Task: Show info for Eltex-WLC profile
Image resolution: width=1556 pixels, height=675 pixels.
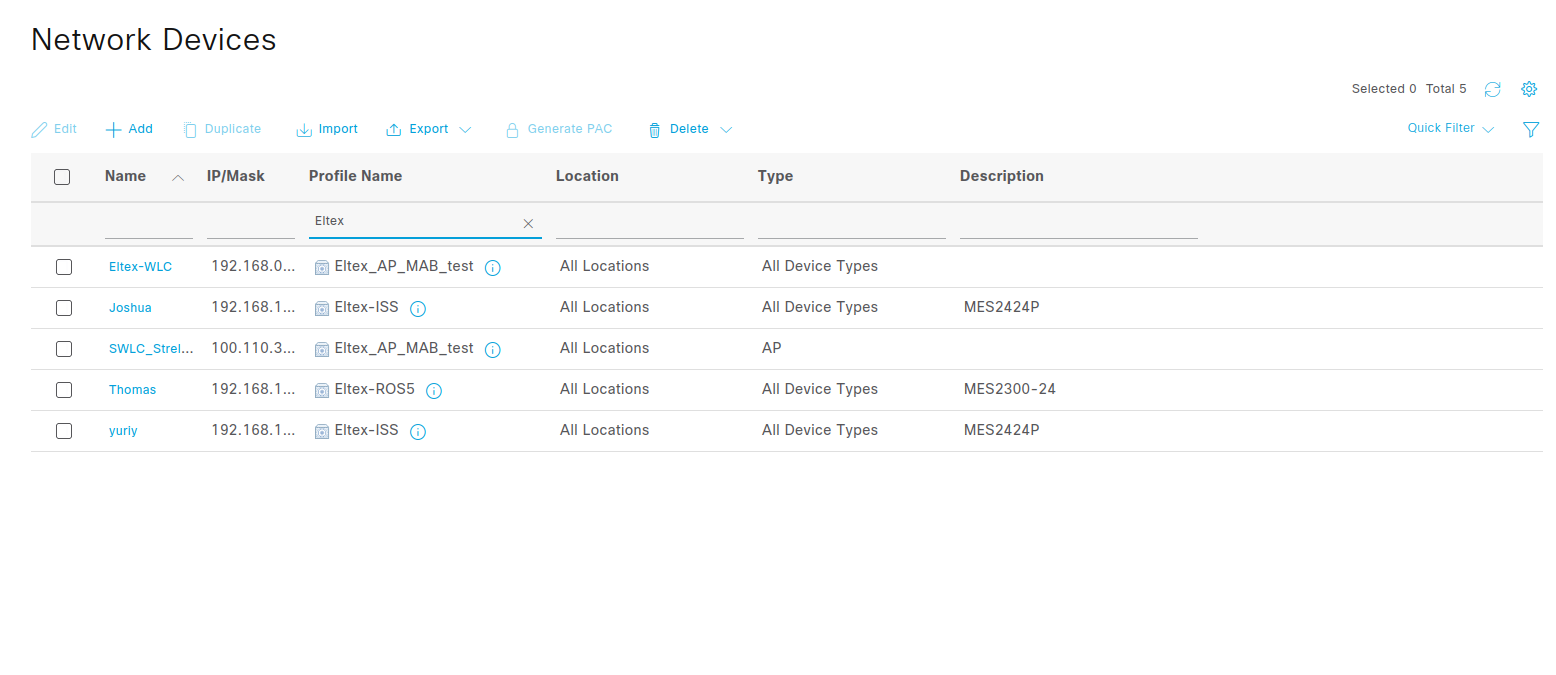Action: (492, 267)
